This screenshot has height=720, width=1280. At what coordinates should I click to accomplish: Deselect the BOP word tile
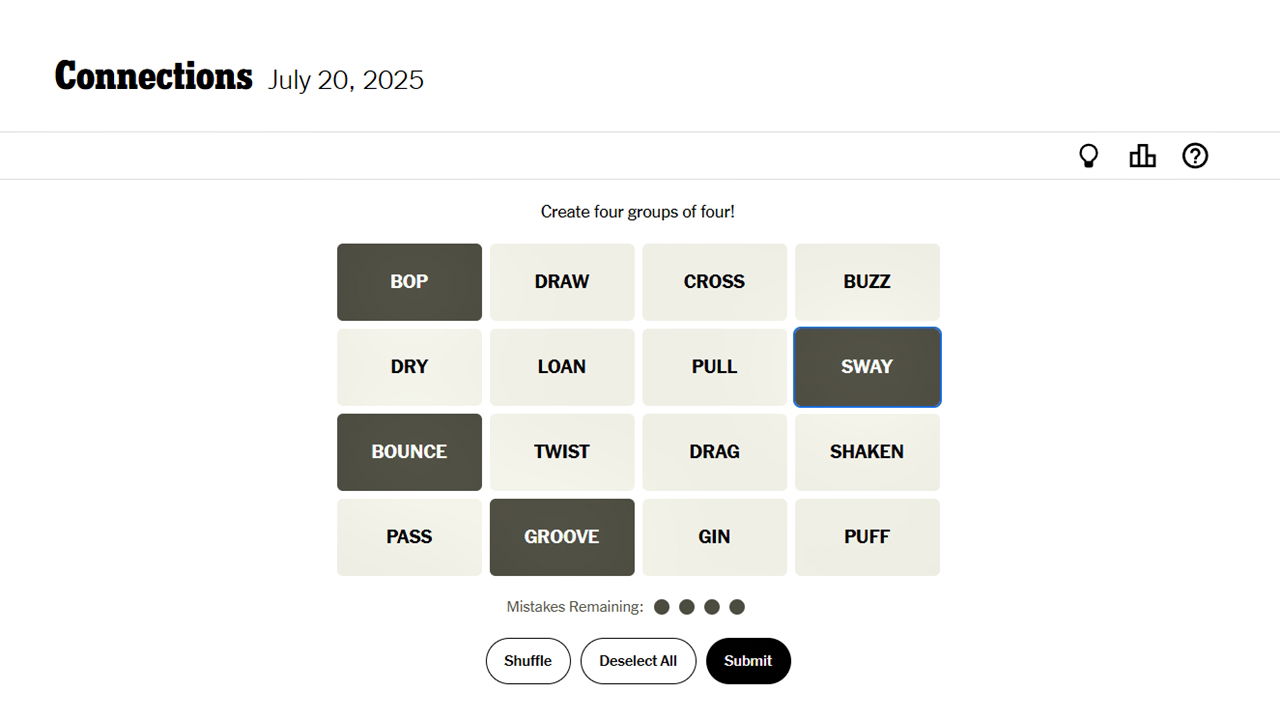[x=409, y=282]
